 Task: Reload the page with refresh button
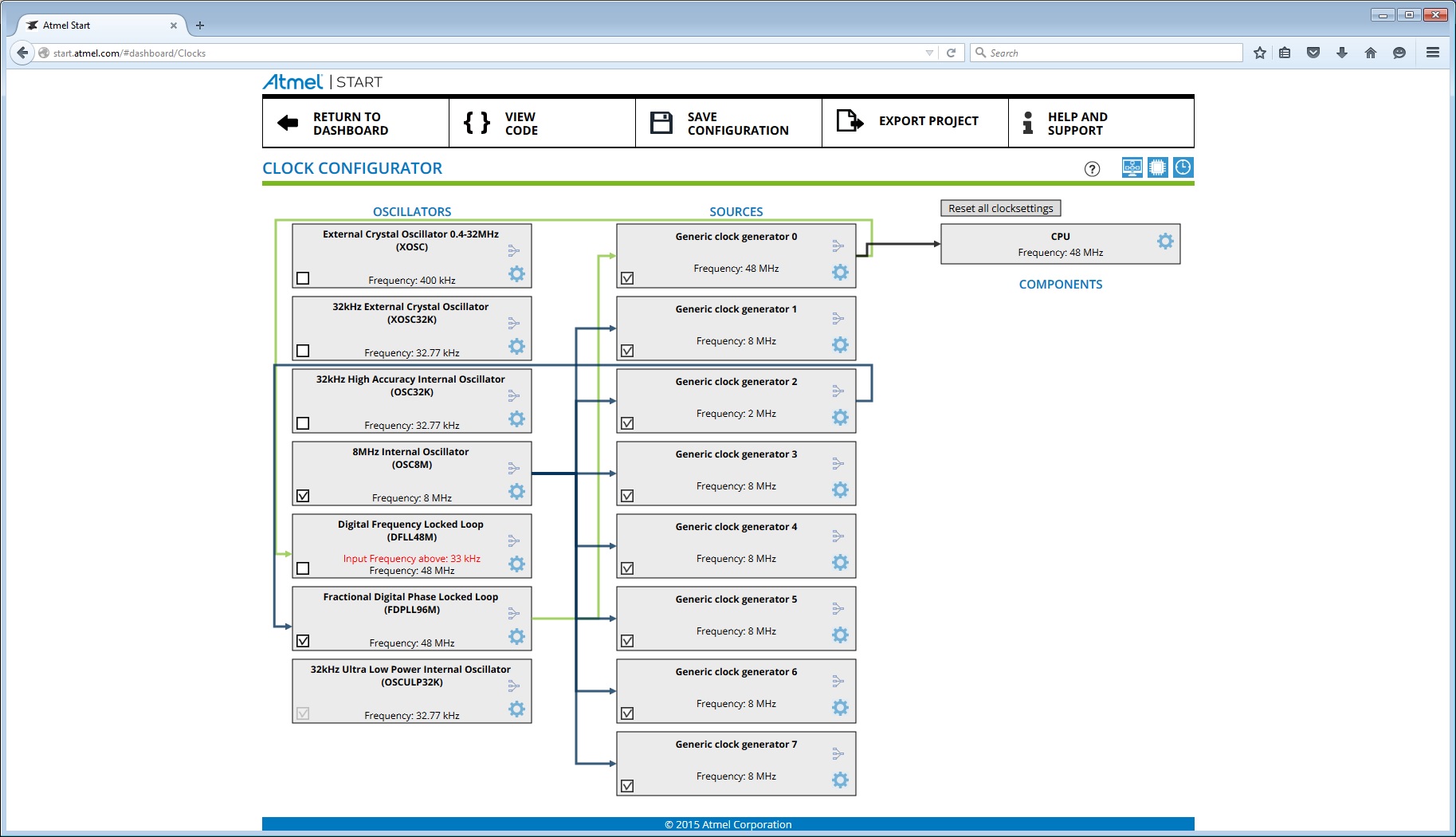pyautogui.click(x=951, y=53)
